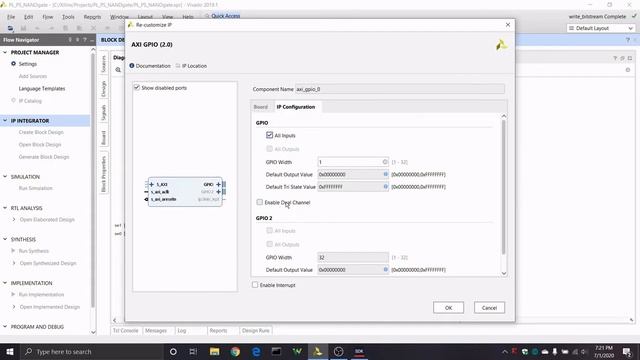Open File Explorer from the taskbar
The height and width of the screenshot is (360, 640).
click(214, 351)
